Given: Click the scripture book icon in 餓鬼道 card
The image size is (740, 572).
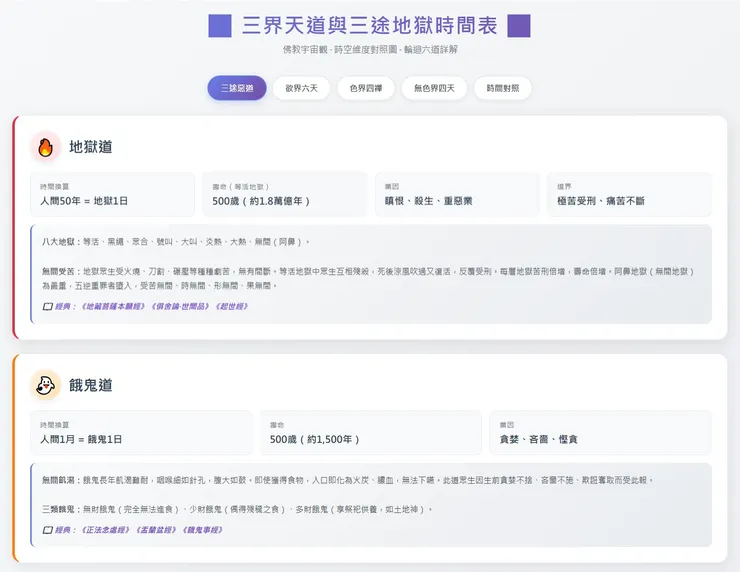Looking at the screenshot, I should coord(48,530).
